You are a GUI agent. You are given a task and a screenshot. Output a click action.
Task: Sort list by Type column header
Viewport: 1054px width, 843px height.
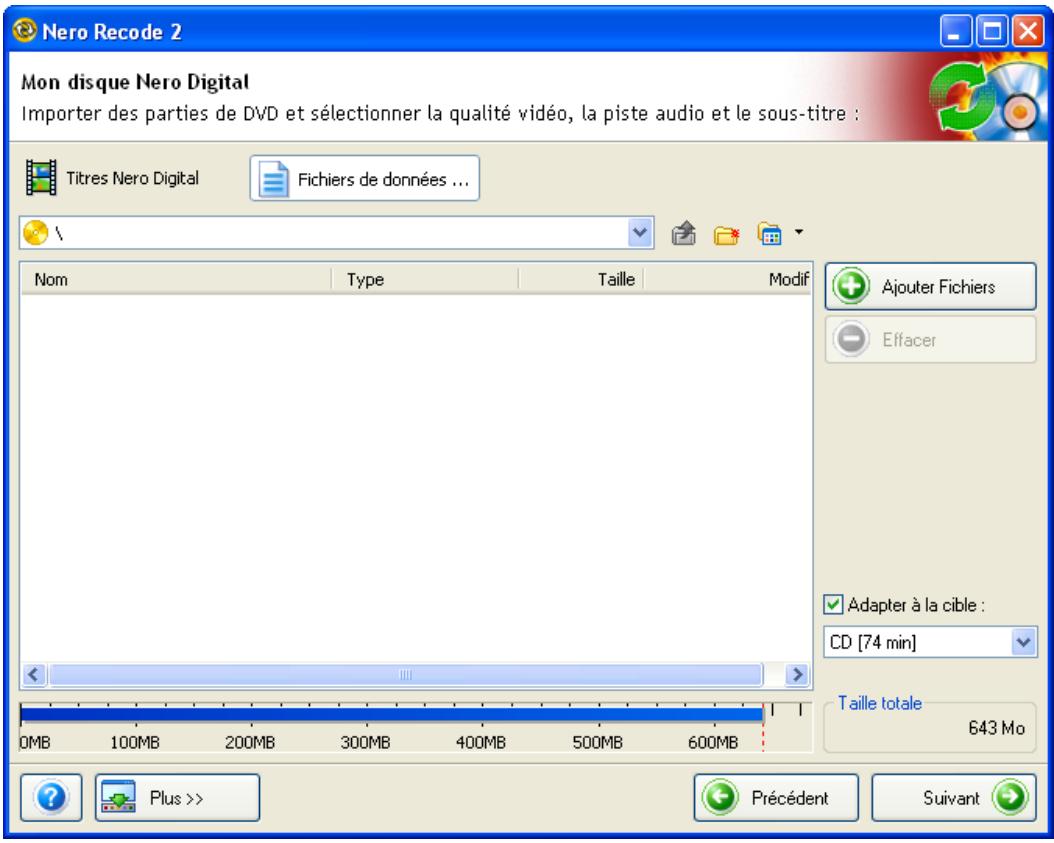point(425,279)
